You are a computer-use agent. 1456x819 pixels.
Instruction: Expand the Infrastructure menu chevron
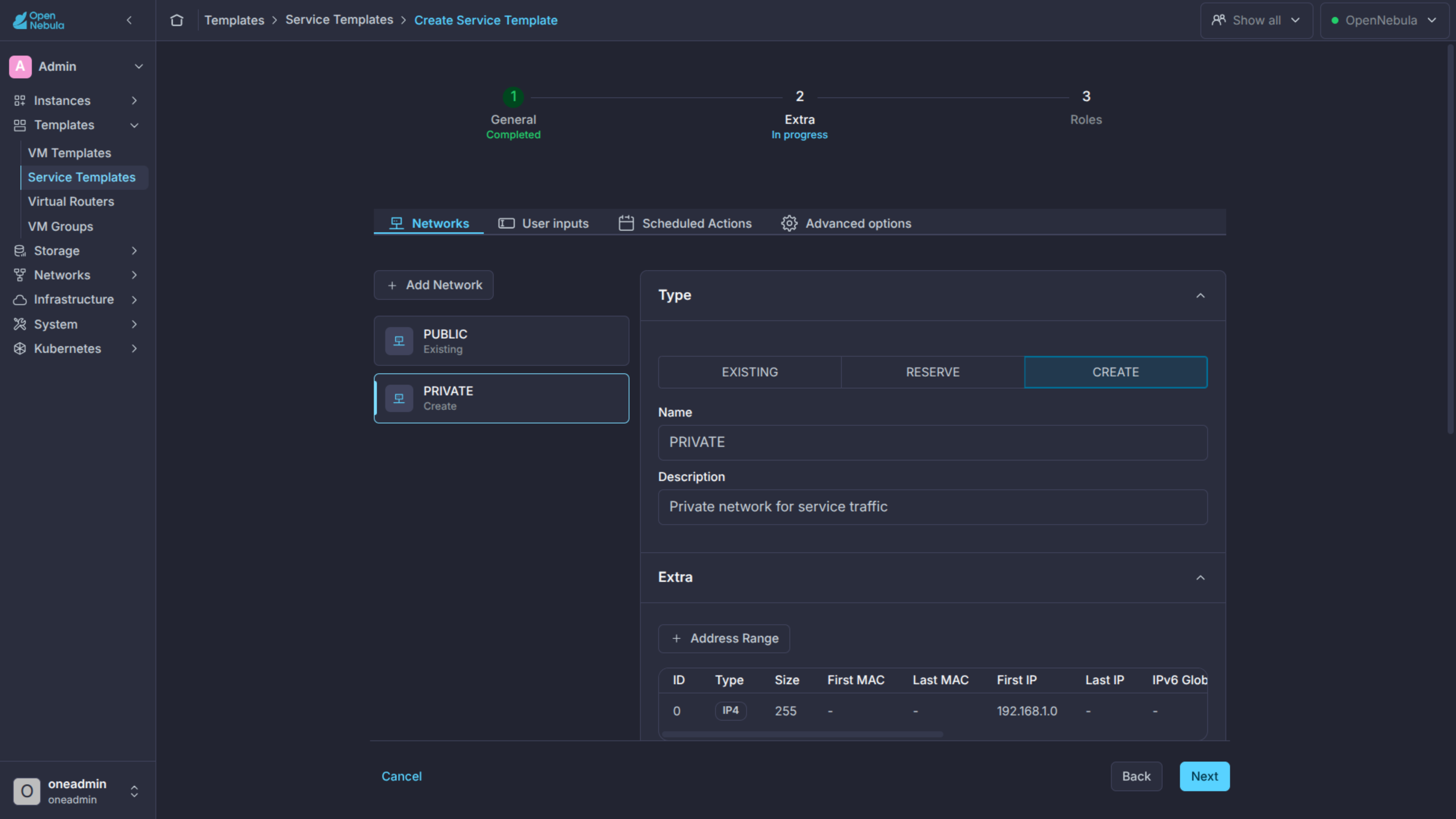point(134,300)
